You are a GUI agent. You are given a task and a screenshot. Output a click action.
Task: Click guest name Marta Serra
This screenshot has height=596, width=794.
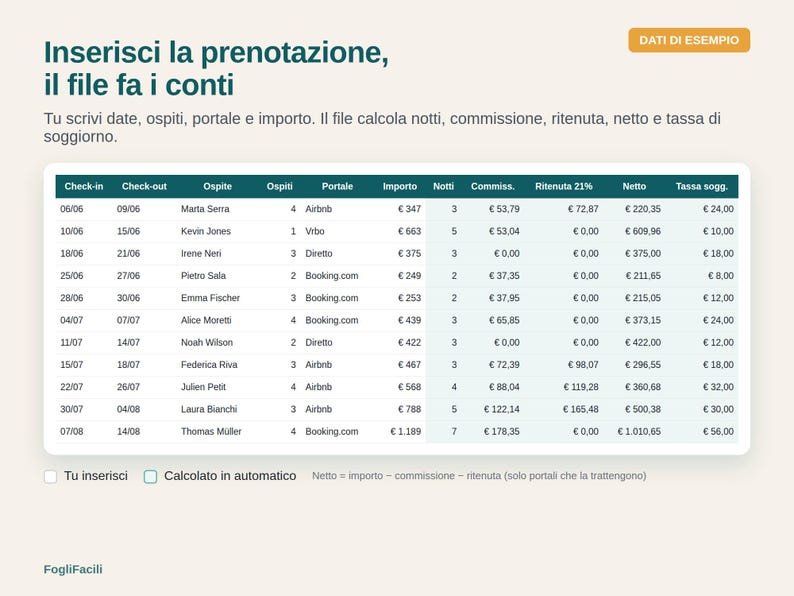[205, 209]
